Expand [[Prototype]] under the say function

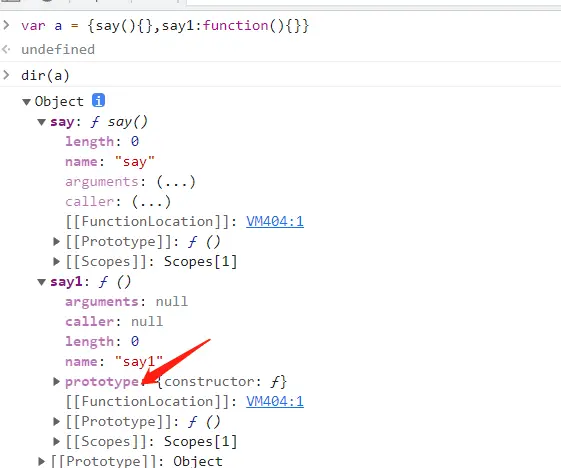pos(57,242)
